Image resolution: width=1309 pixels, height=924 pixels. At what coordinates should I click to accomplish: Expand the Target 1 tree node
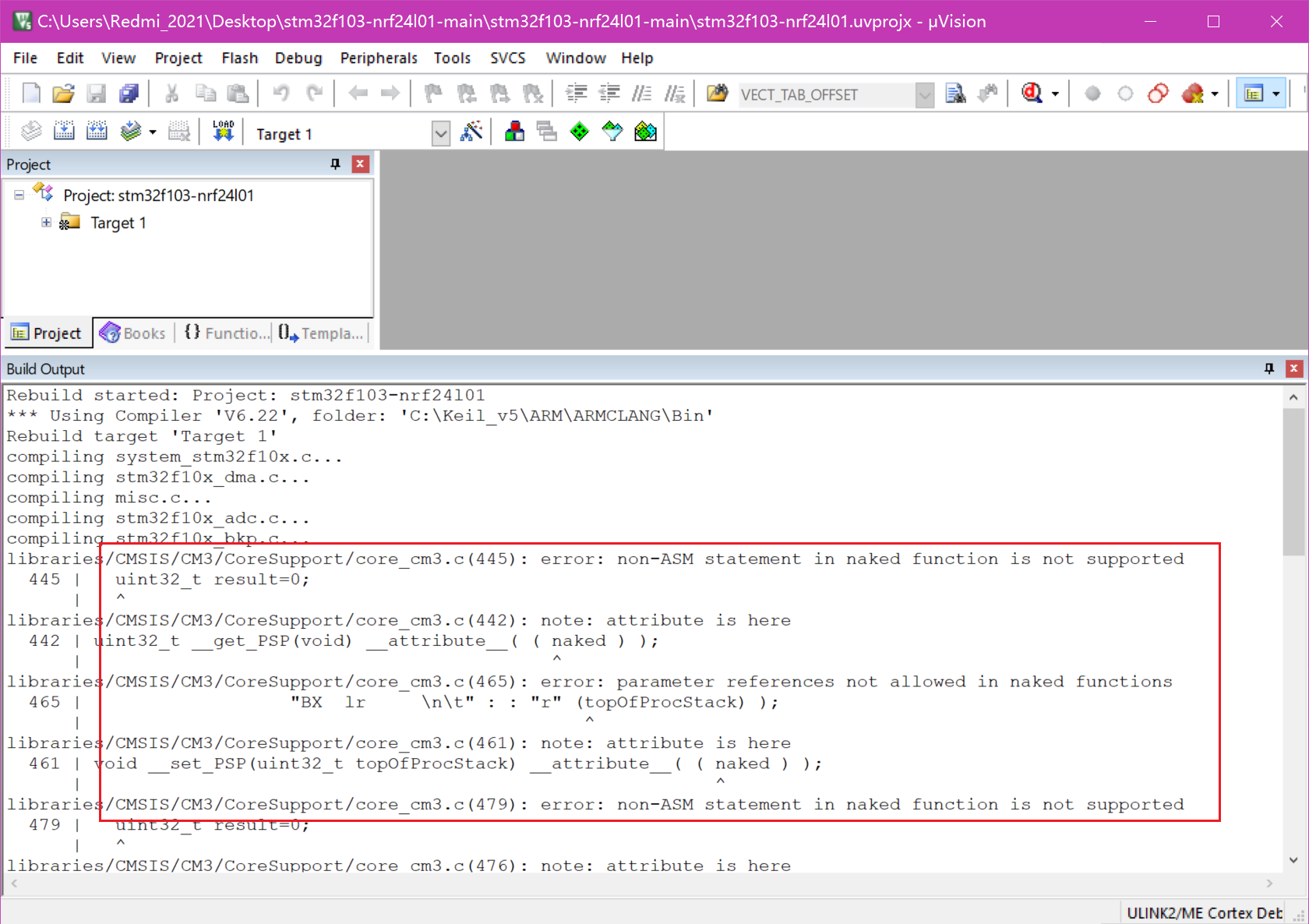coord(47,223)
